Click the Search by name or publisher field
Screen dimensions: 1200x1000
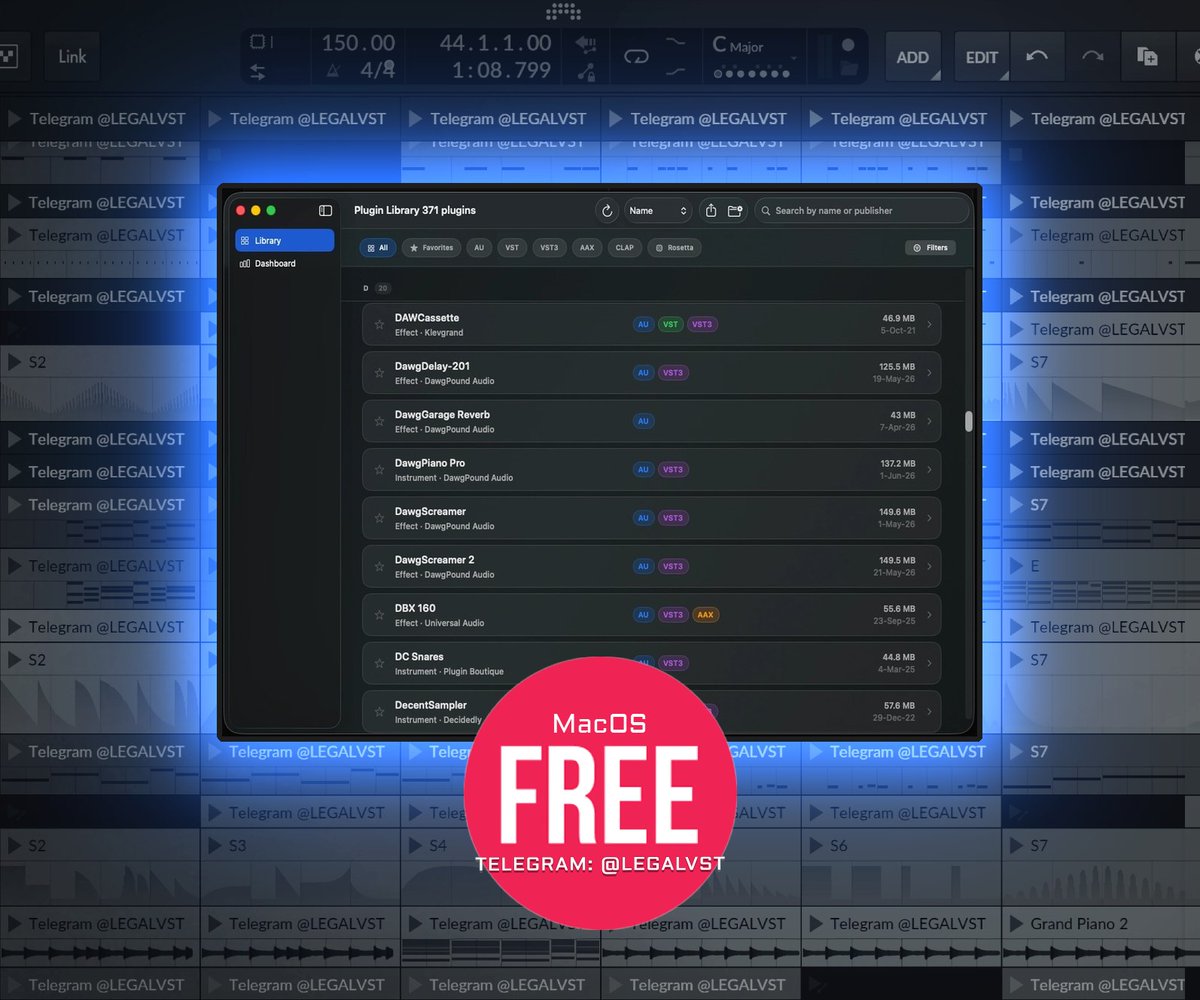point(862,211)
